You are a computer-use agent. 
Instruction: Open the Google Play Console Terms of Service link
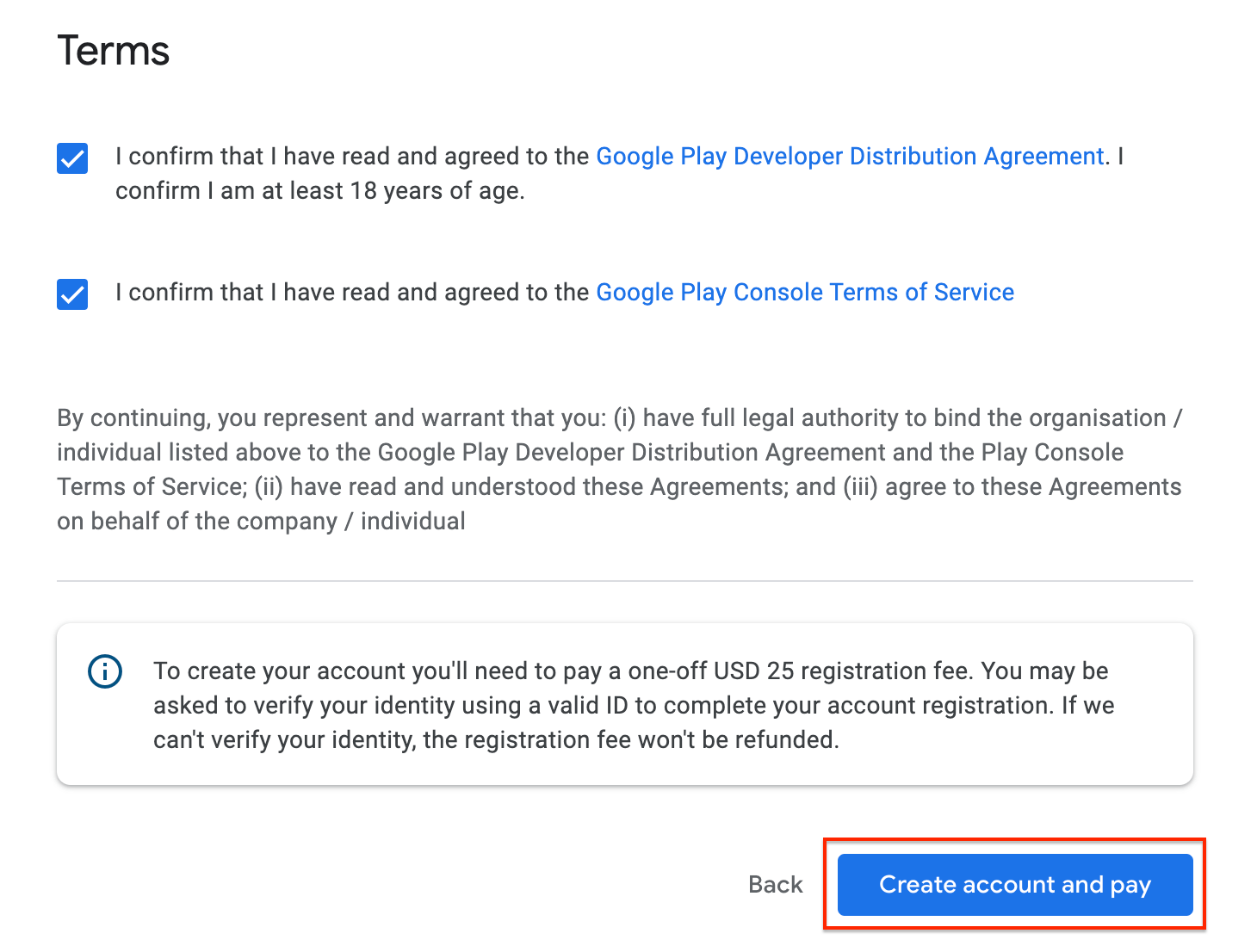(804, 292)
